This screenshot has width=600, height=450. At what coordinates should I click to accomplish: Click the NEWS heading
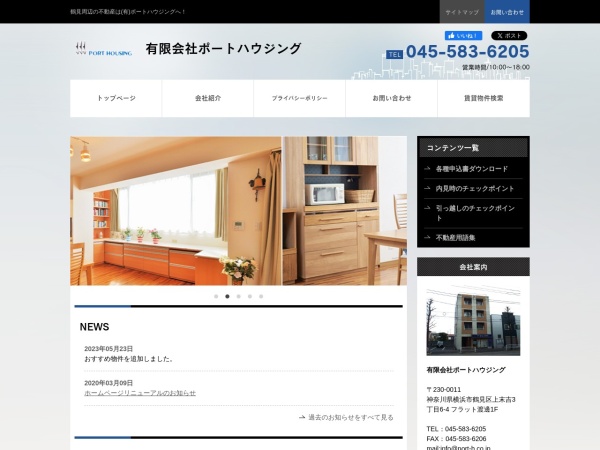[x=95, y=327]
